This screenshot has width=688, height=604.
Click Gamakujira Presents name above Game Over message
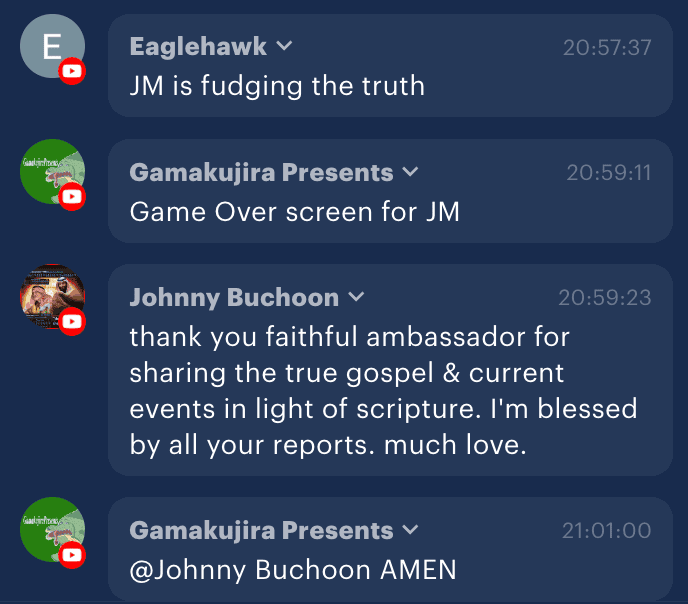click(x=261, y=173)
